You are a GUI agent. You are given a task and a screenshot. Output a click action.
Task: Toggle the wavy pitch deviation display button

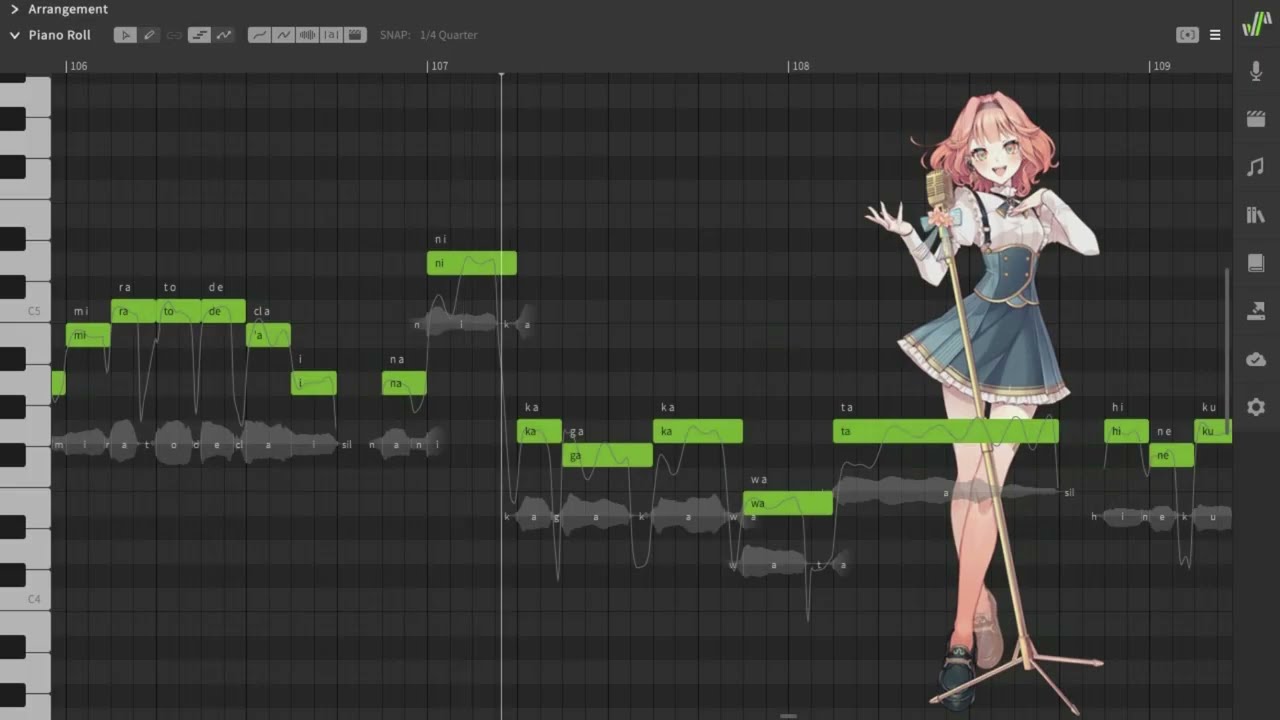pyautogui.click(x=283, y=35)
